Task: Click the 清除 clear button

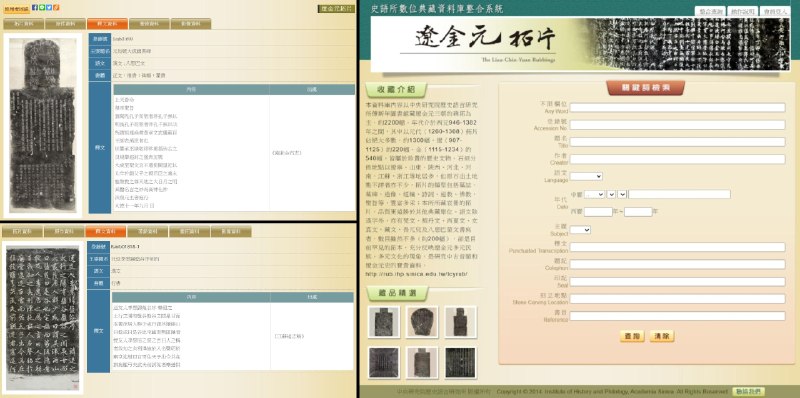Action: [x=662, y=336]
